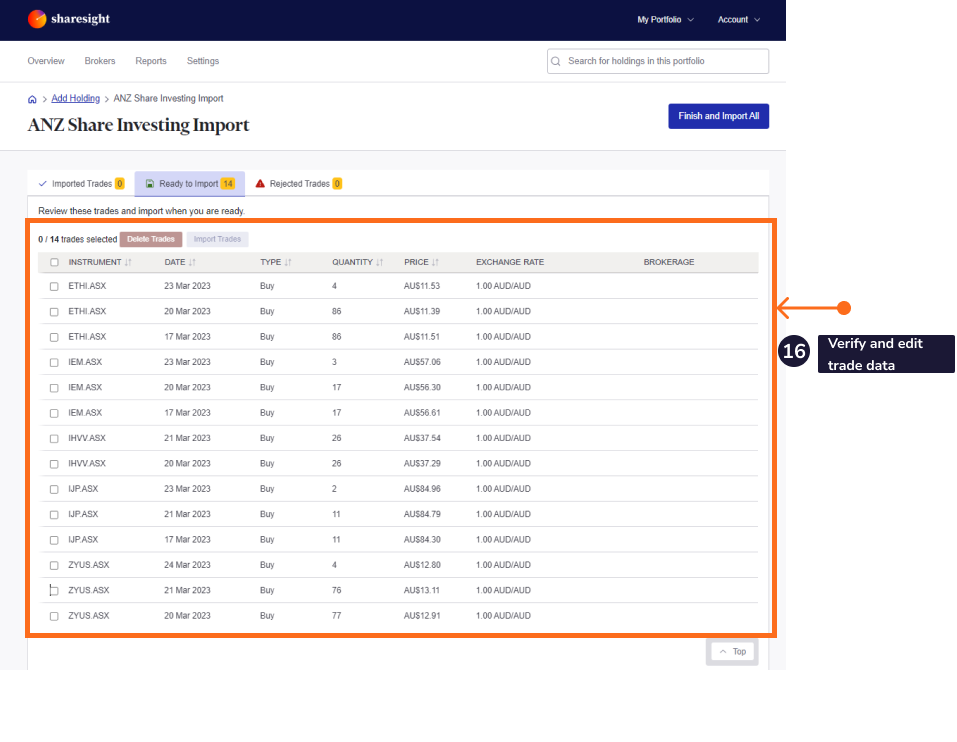957x742 pixels.
Task: Click the AU$11.53 price cell
Action: point(421,286)
